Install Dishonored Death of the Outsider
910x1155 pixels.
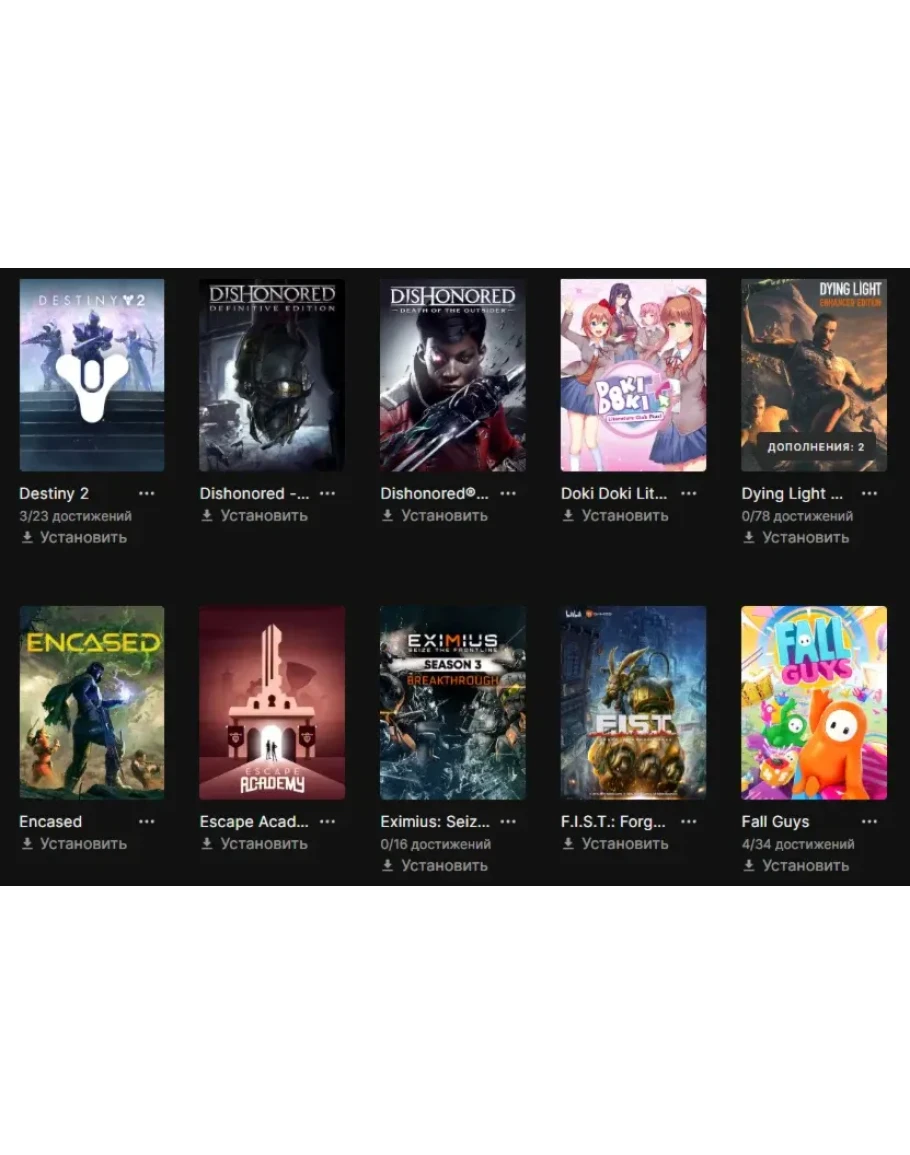(x=435, y=516)
